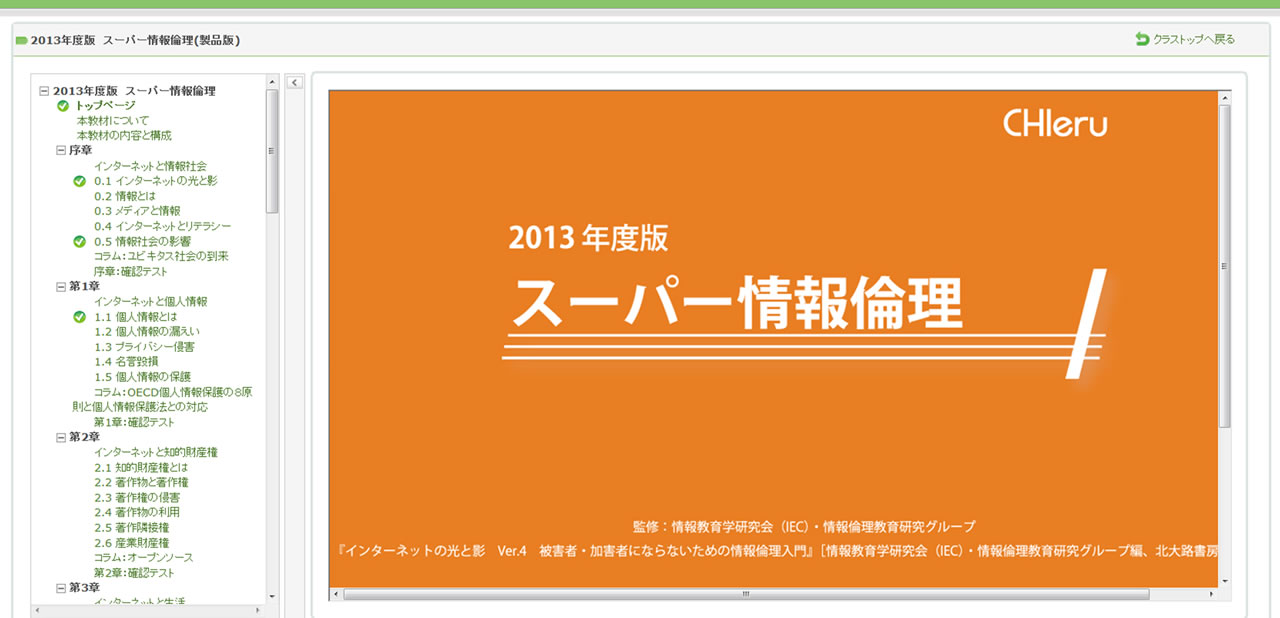Click the CHIeru logo on the slide

(x=1055, y=123)
